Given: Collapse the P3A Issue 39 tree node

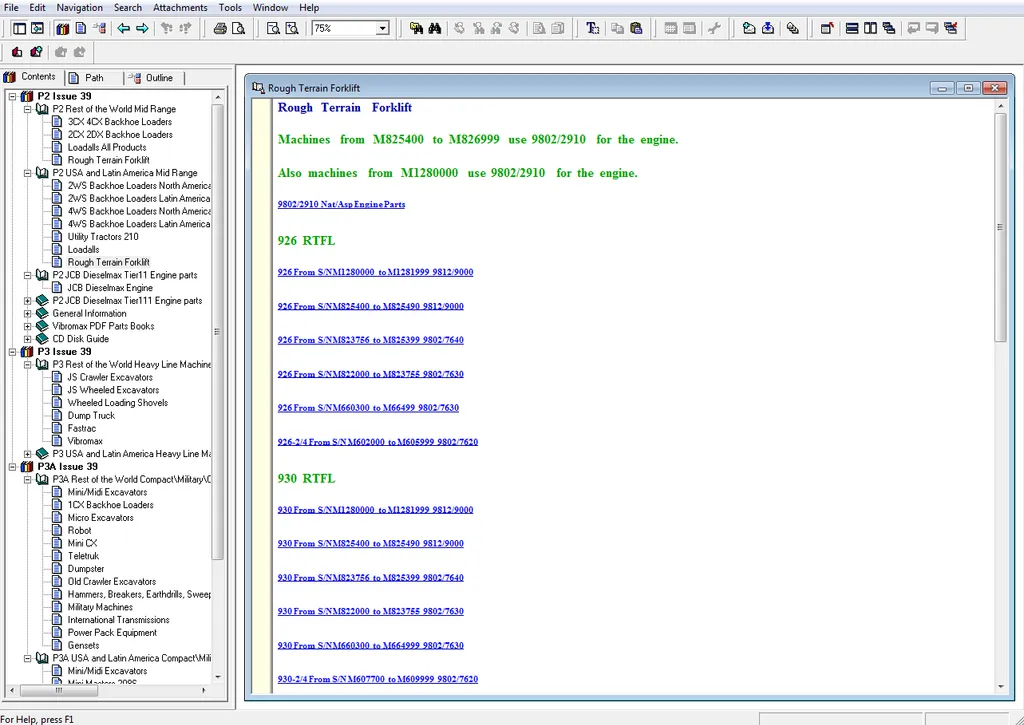Looking at the screenshot, I should pyautogui.click(x=12, y=466).
